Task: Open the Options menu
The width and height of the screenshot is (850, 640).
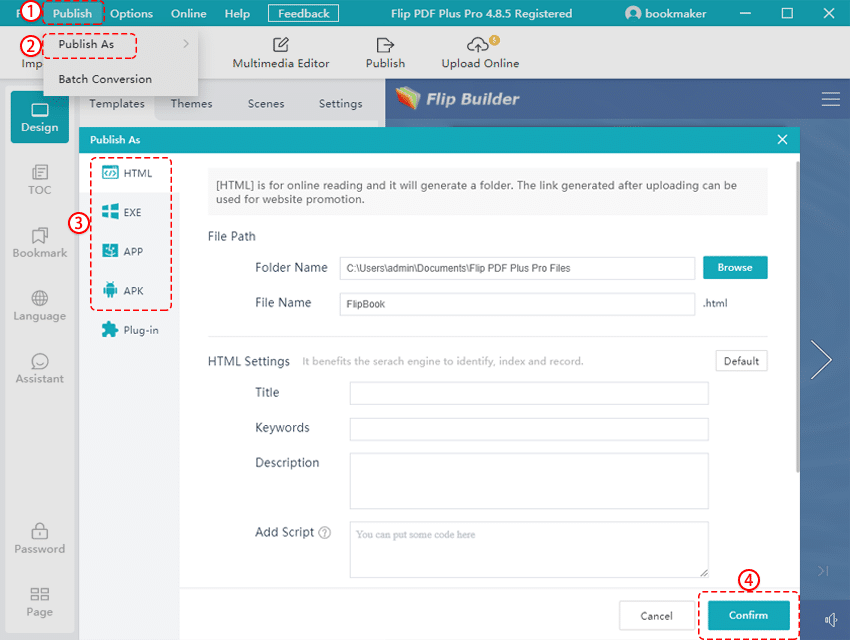Action: [131, 13]
